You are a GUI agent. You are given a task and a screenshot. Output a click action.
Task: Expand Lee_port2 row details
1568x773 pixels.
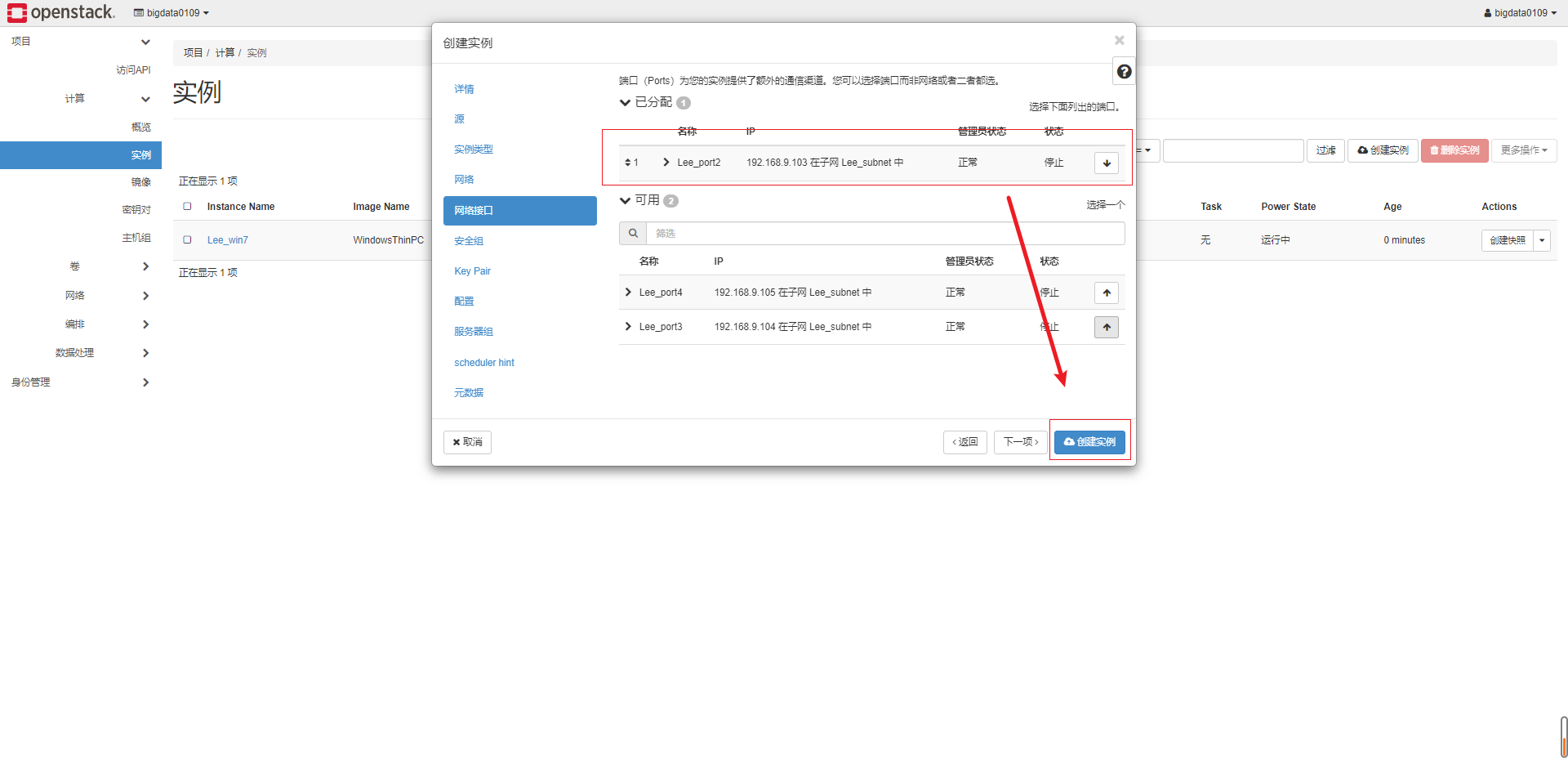point(666,162)
